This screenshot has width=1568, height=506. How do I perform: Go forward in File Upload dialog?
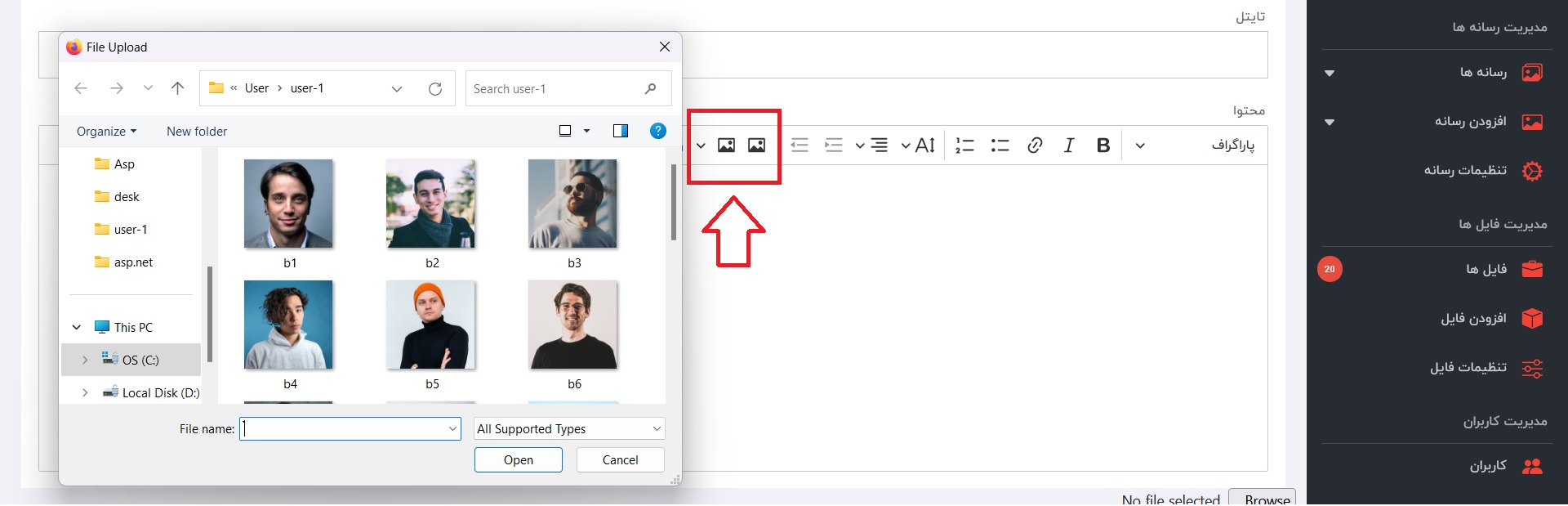[117, 88]
